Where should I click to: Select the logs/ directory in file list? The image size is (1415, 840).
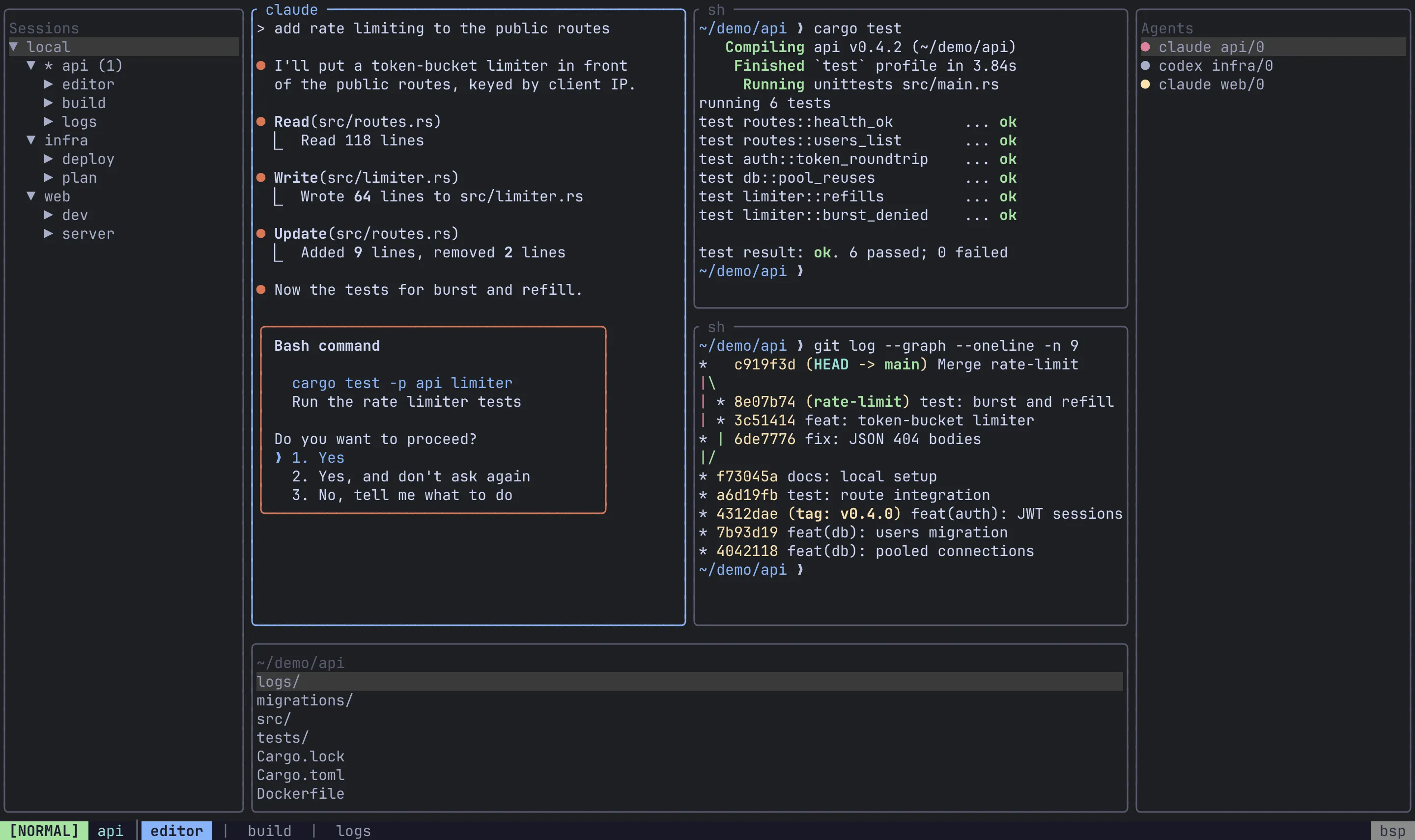[689, 681]
